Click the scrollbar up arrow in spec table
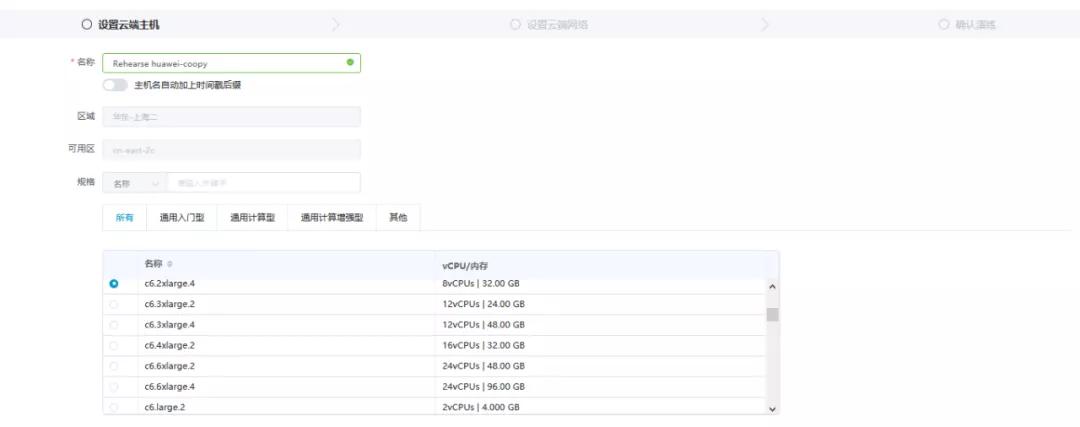 pyautogui.click(x=771, y=286)
